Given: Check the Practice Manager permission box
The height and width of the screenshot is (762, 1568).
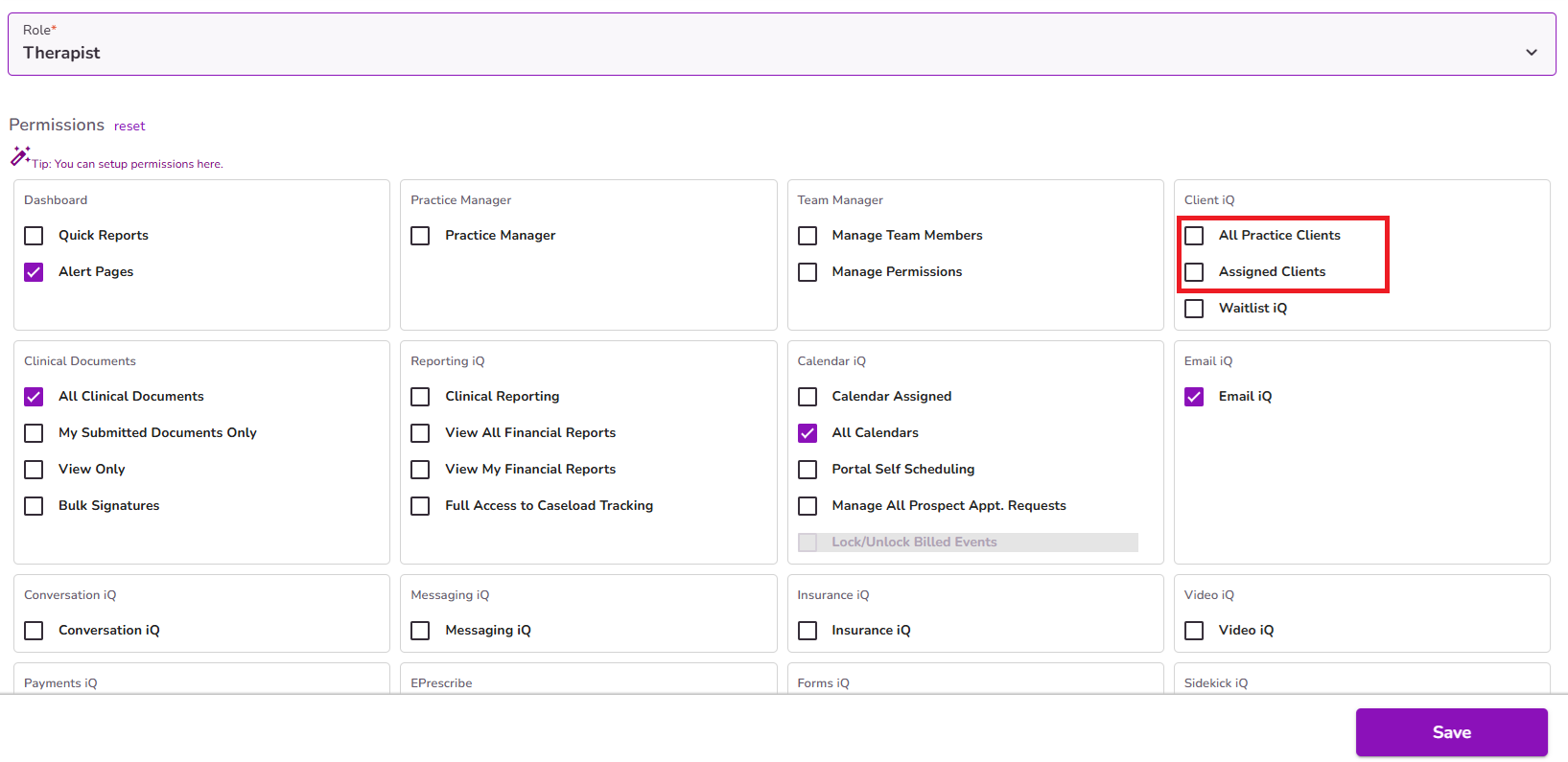Looking at the screenshot, I should [x=420, y=236].
